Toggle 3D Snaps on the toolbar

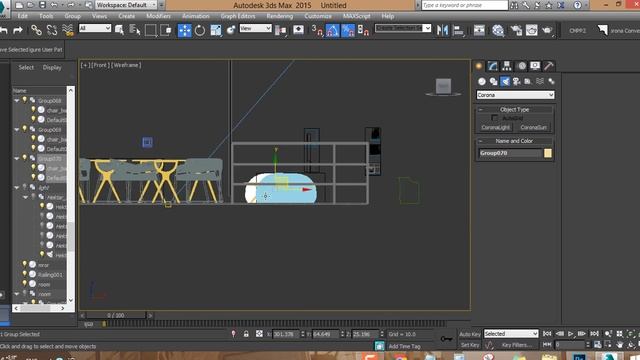click(x=317, y=30)
